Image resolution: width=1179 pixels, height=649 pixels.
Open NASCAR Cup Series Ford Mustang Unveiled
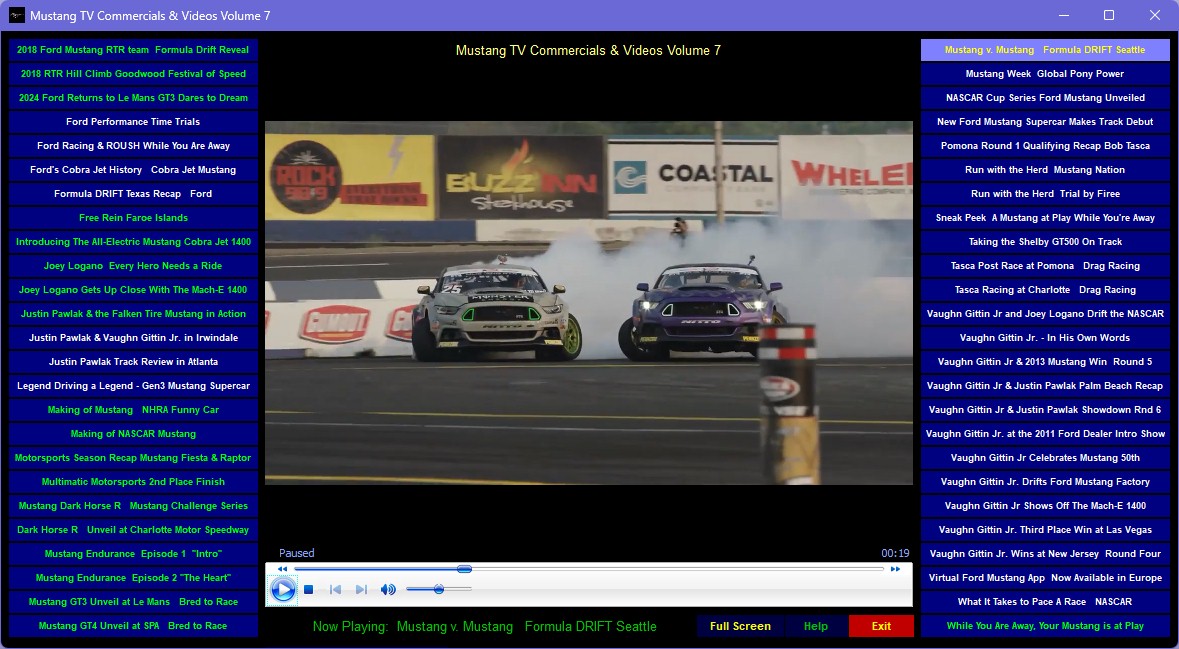(1045, 98)
